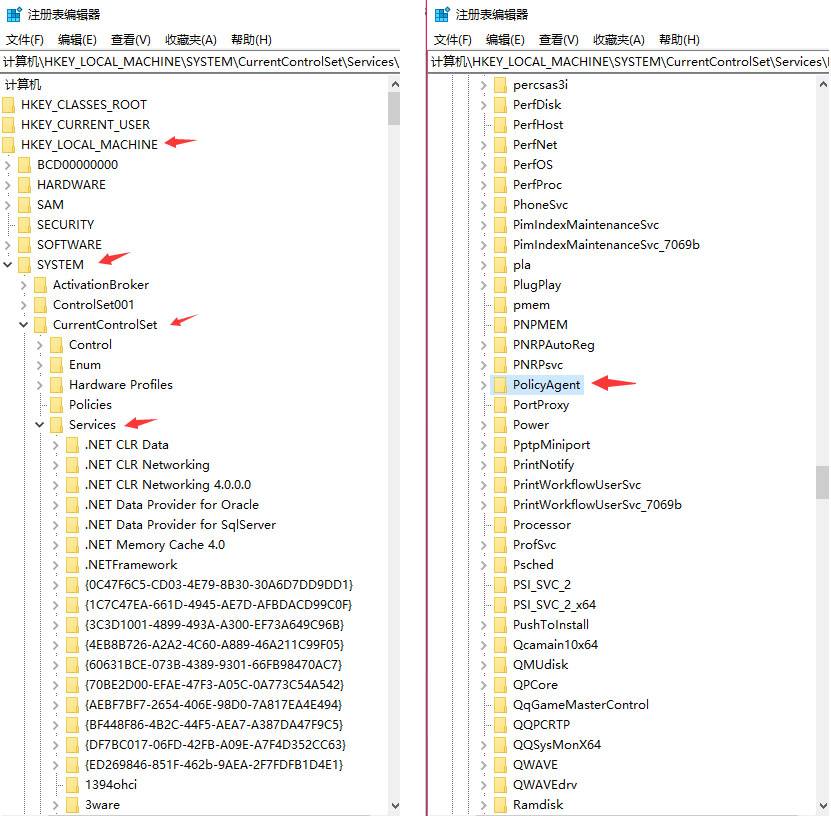The image size is (831, 816).
Task: Expand the Power key in the right window
Action: point(482,424)
